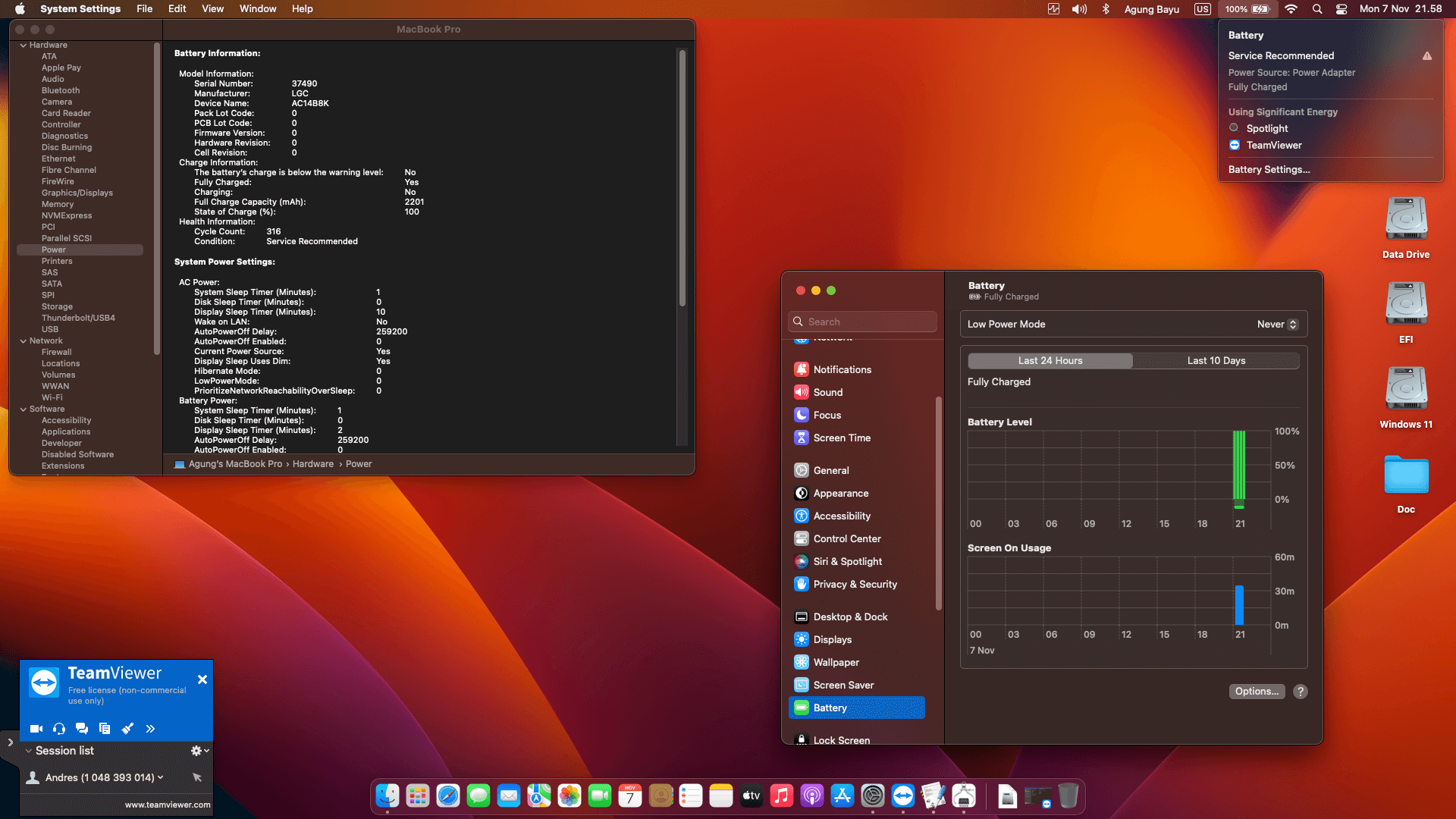This screenshot has width=1456, height=819.
Task: Open Focus settings in sidebar
Action: coord(857,415)
